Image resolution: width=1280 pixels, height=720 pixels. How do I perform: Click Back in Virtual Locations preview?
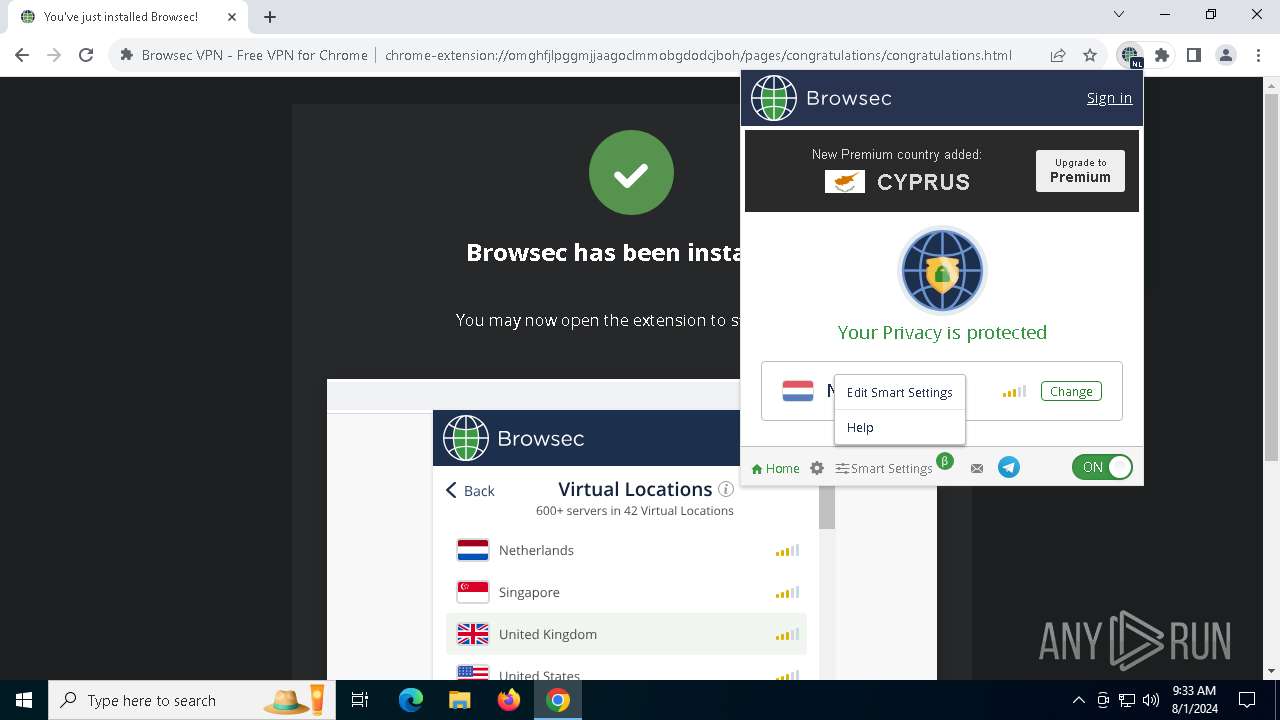coord(470,490)
